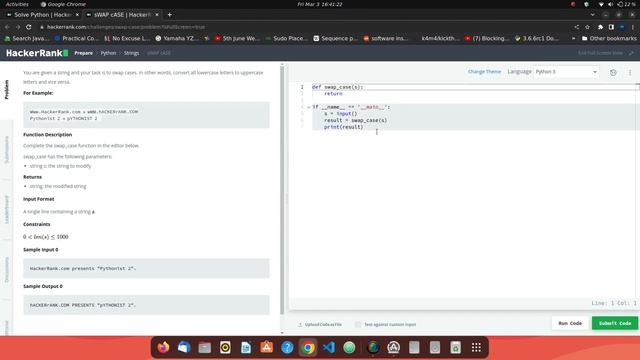Viewport: 640px width, 360px height.
Task: Click the address bar URL field
Action: point(306,27)
